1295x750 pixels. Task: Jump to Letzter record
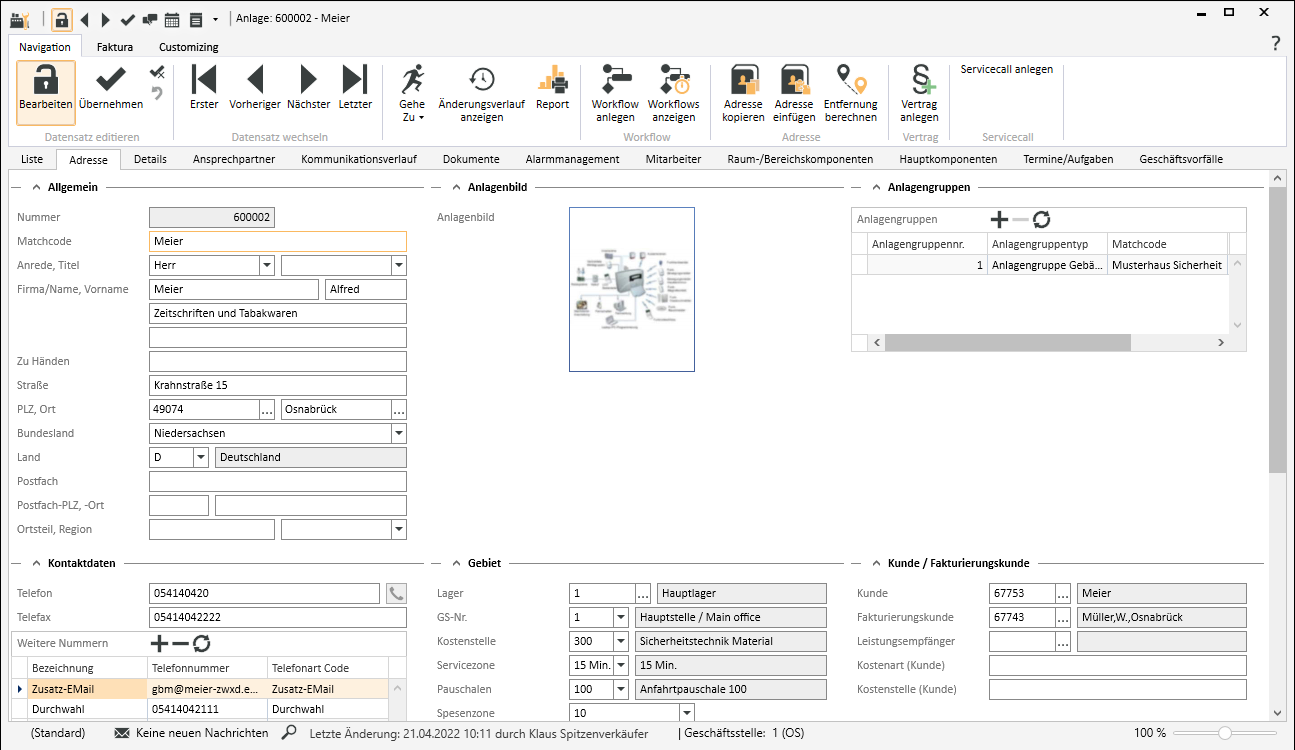point(355,88)
